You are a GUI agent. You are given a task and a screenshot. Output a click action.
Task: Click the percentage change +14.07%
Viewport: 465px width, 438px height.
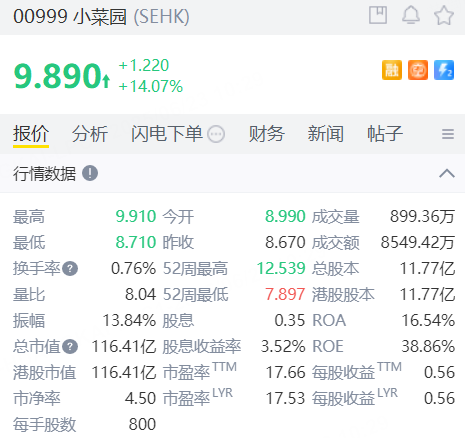(x=151, y=86)
